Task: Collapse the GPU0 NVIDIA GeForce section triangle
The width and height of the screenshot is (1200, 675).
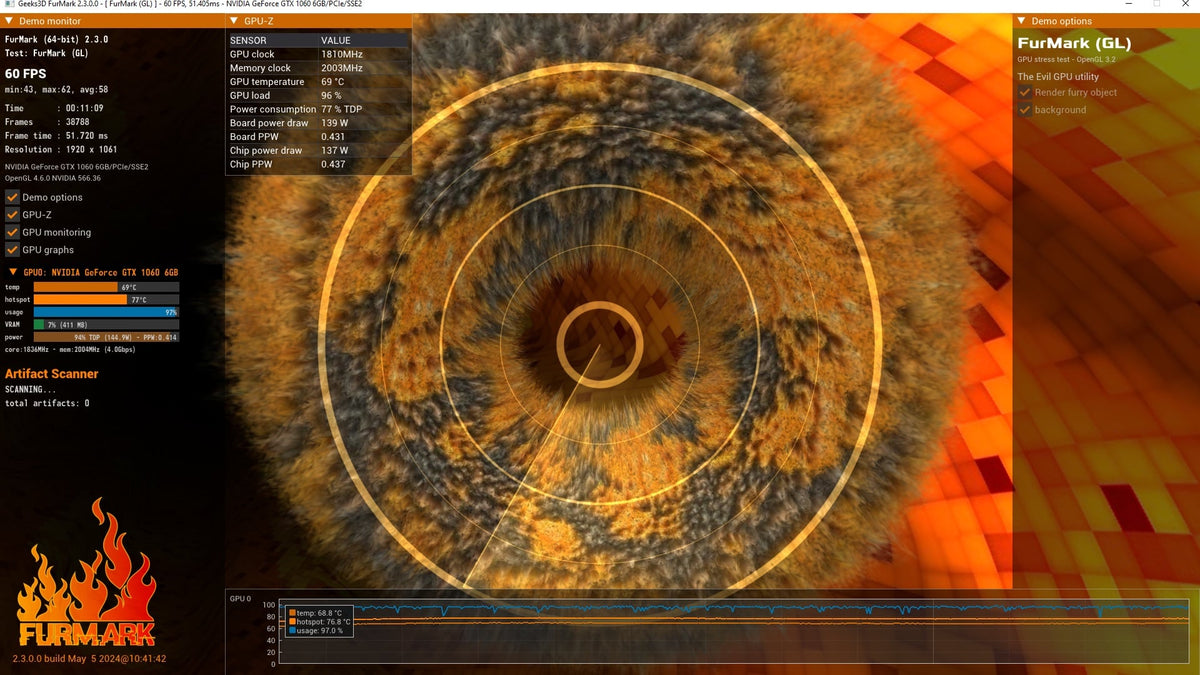Action: pos(12,272)
